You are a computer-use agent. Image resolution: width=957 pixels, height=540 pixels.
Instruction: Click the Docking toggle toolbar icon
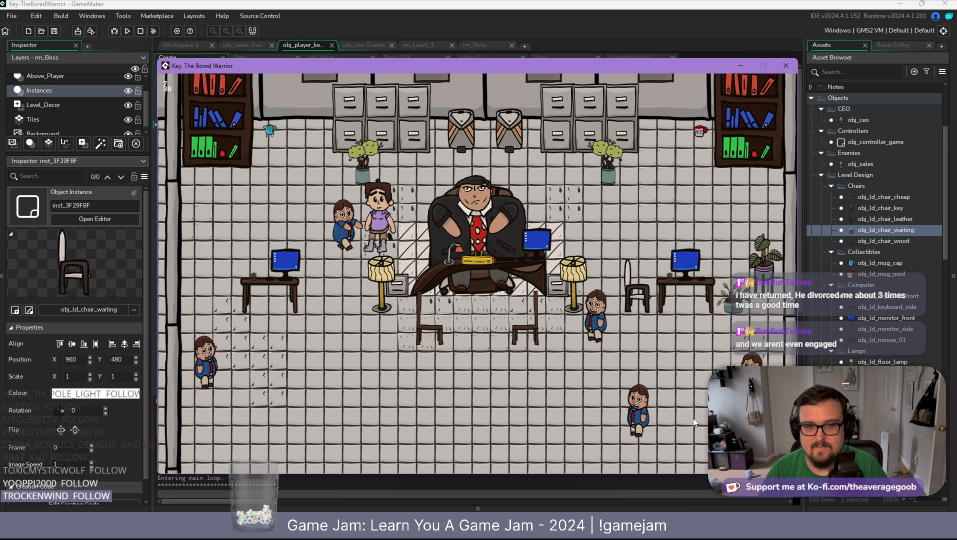252,31
